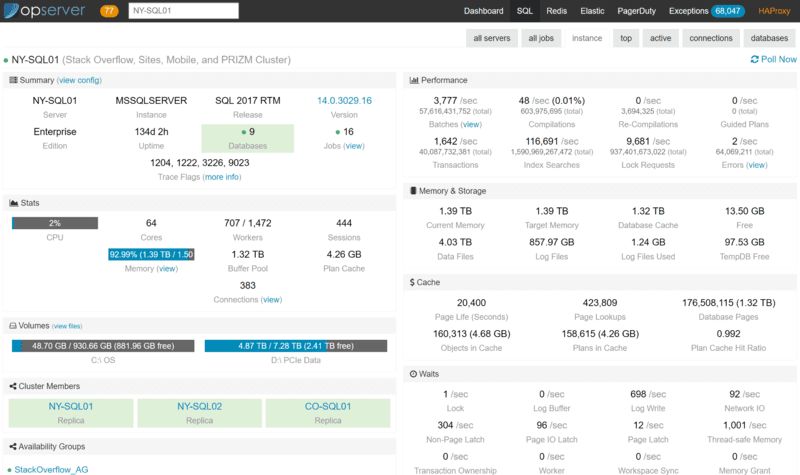
Task: Open the Trace Flags more info link
Action: [x=222, y=177]
